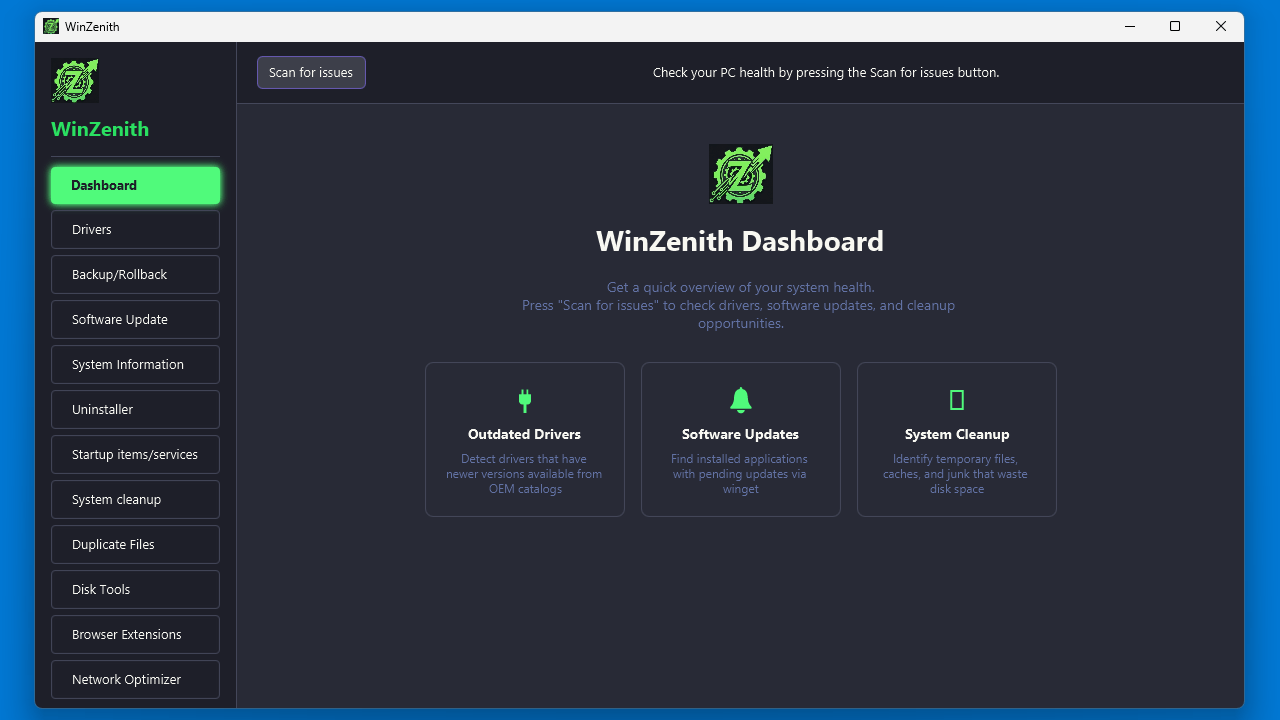The height and width of the screenshot is (720, 1280).
Task: Open the Drivers section
Action: (x=136, y=230)
